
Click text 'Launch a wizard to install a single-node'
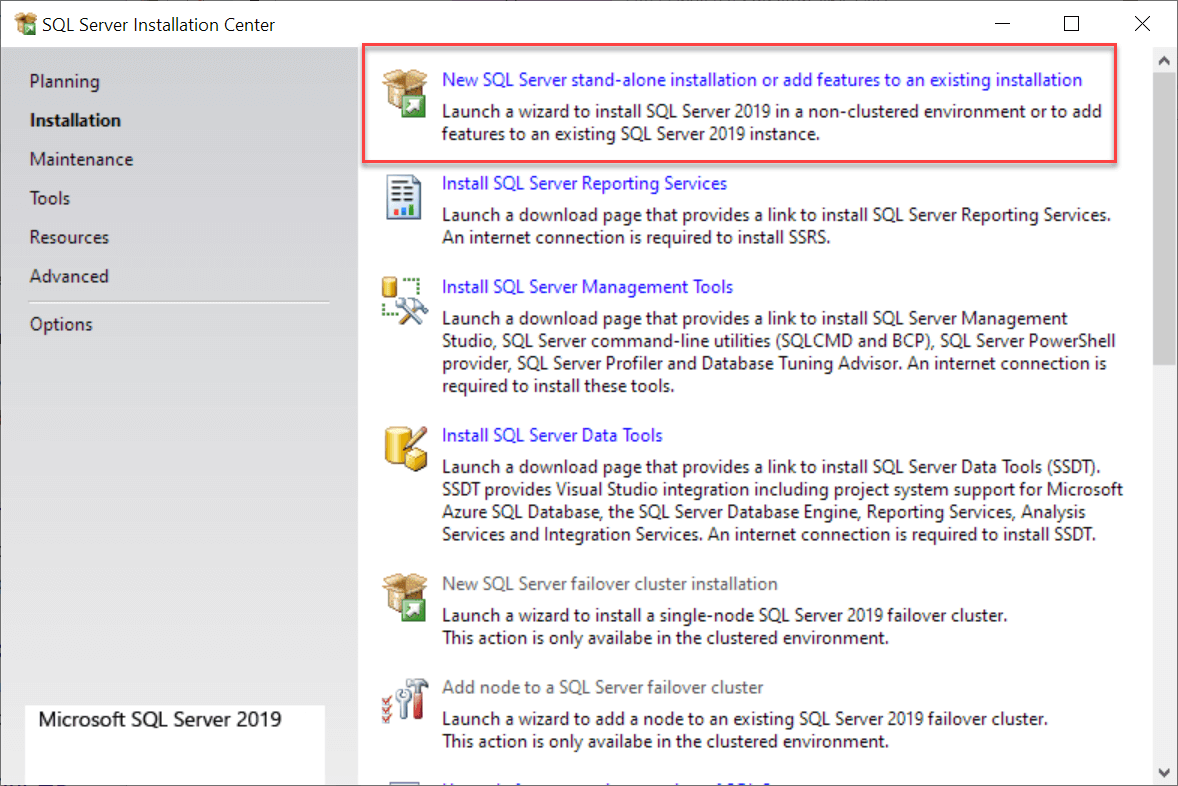click(x=598, y=615)
